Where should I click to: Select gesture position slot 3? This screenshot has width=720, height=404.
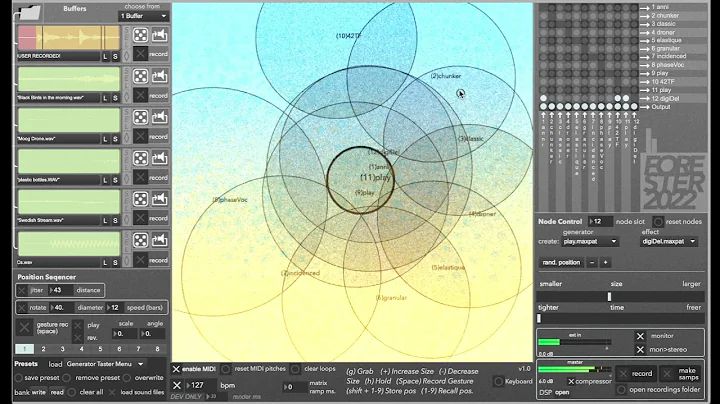[x=62, y=349]
